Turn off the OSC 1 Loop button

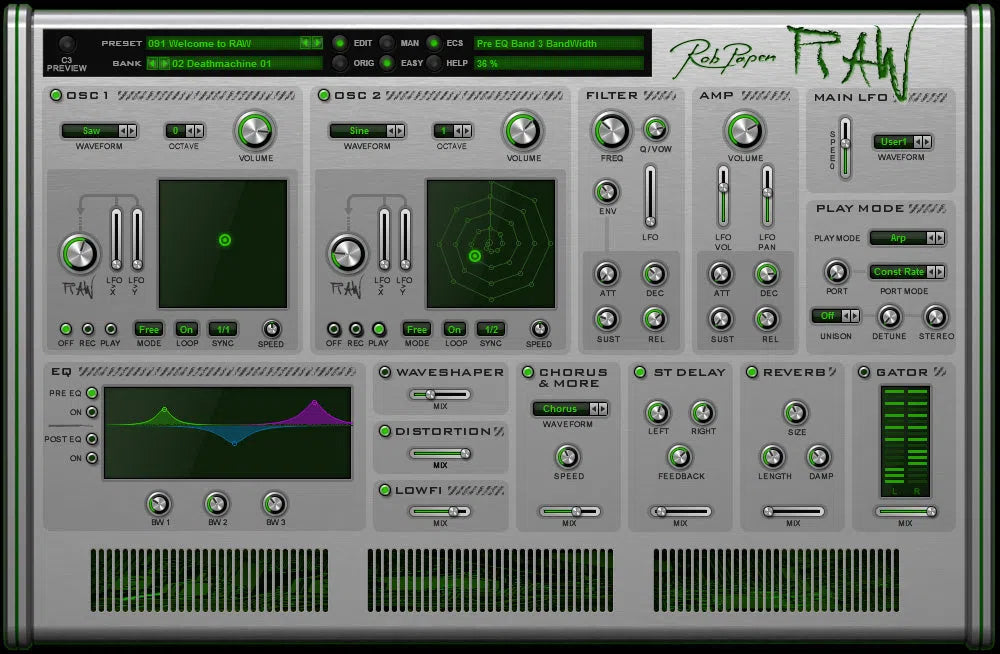click(x=188, y=330)
